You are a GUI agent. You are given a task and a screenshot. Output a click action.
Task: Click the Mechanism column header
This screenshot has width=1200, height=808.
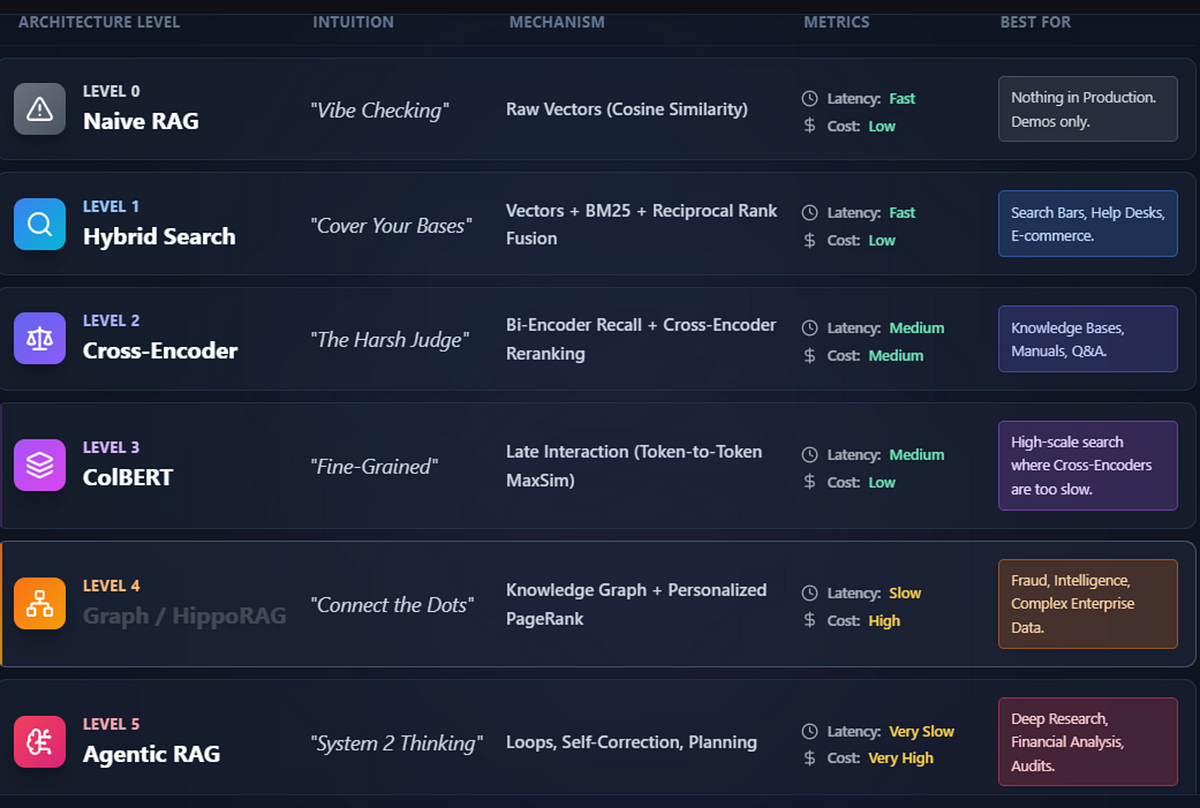(x=557, y=22)
